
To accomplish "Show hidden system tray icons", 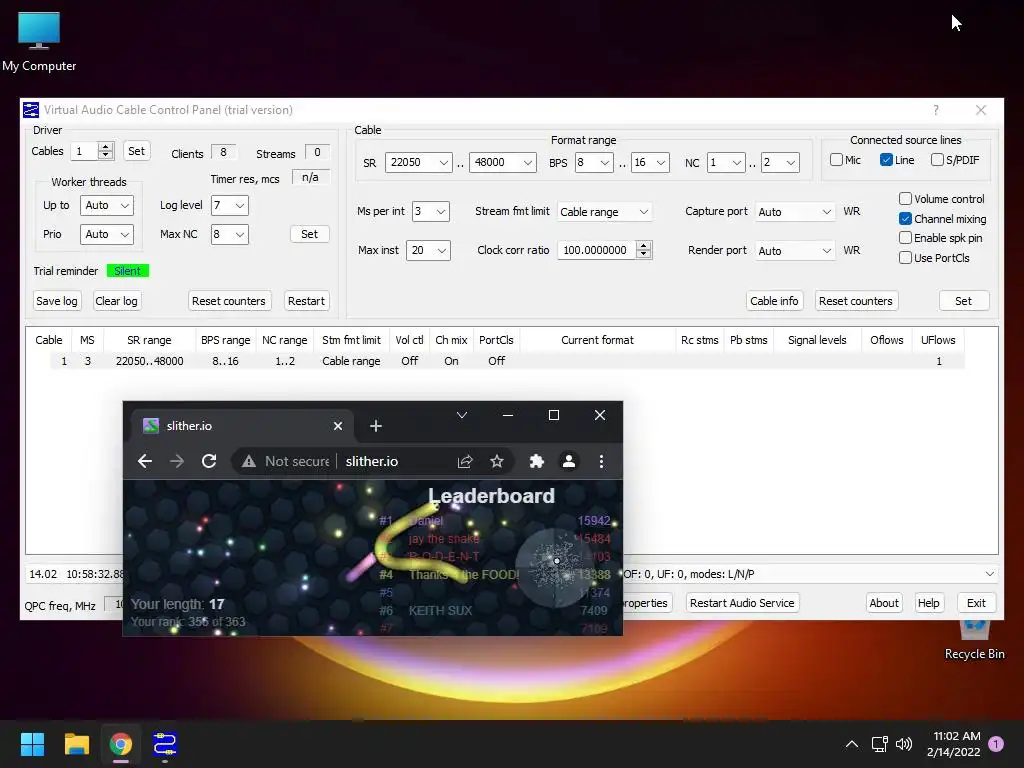I will 852,744.
